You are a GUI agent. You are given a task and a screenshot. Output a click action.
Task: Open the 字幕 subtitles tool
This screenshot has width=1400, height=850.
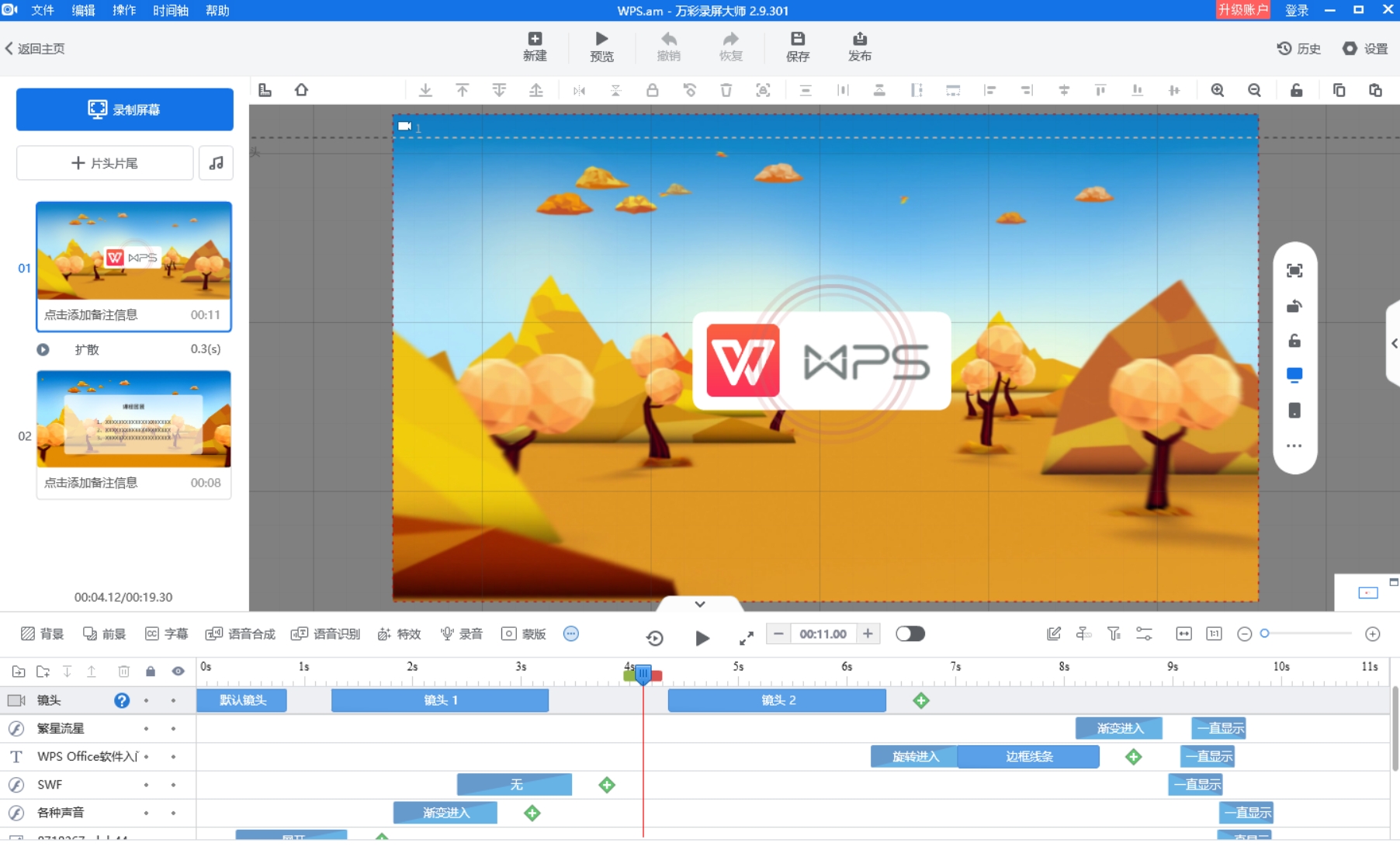[166, 634]
